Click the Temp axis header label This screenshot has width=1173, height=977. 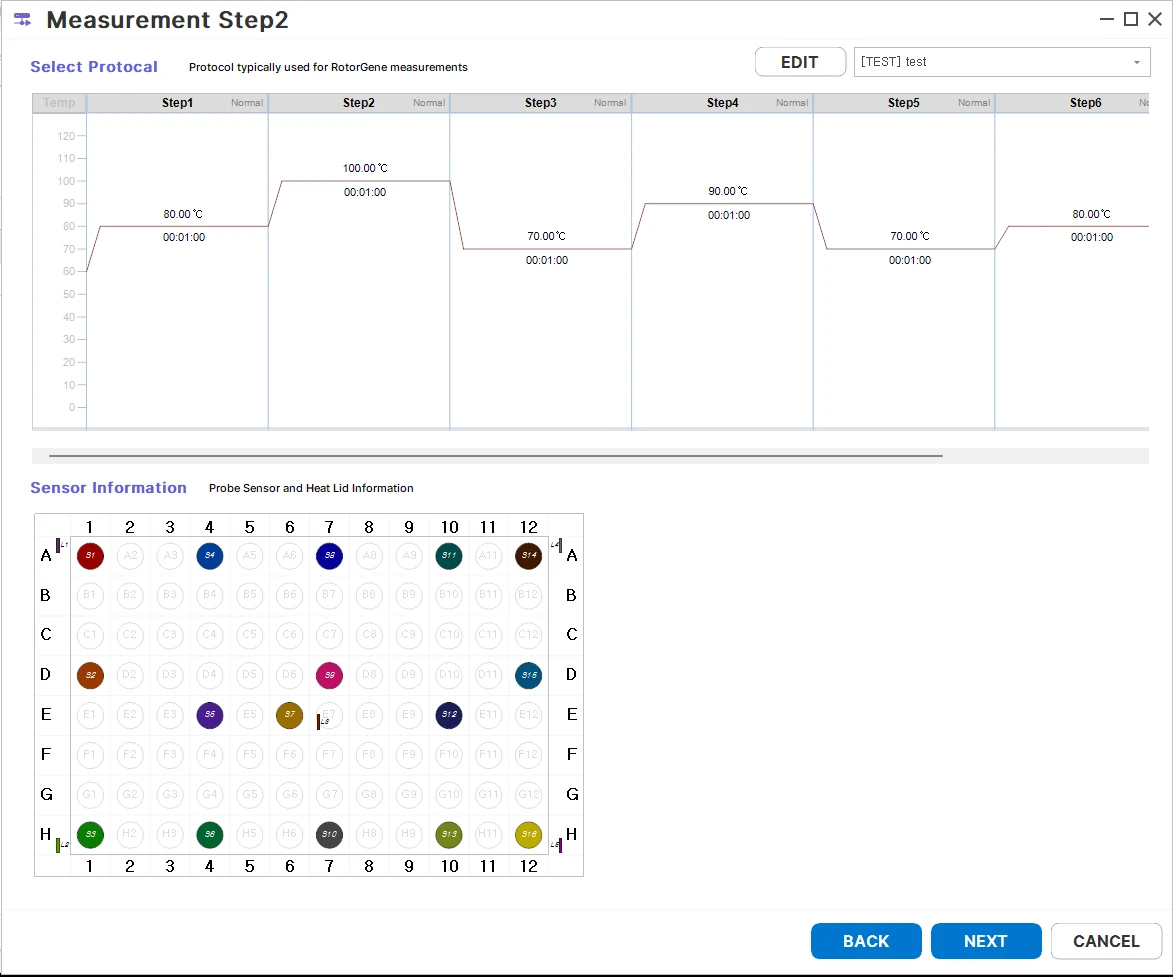[x=59, y=103]
